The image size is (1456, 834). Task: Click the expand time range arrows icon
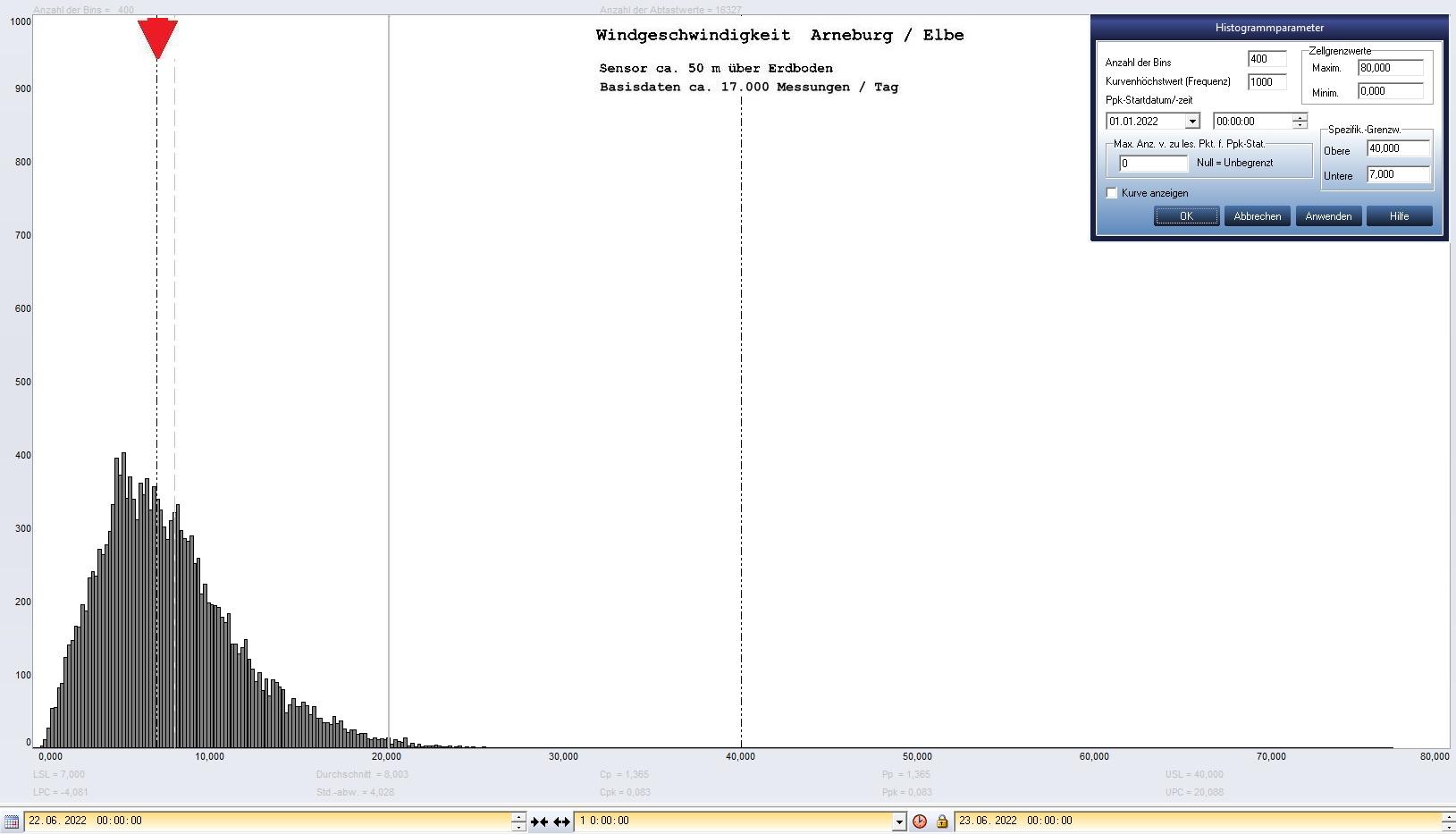click(x=561, y=821)
